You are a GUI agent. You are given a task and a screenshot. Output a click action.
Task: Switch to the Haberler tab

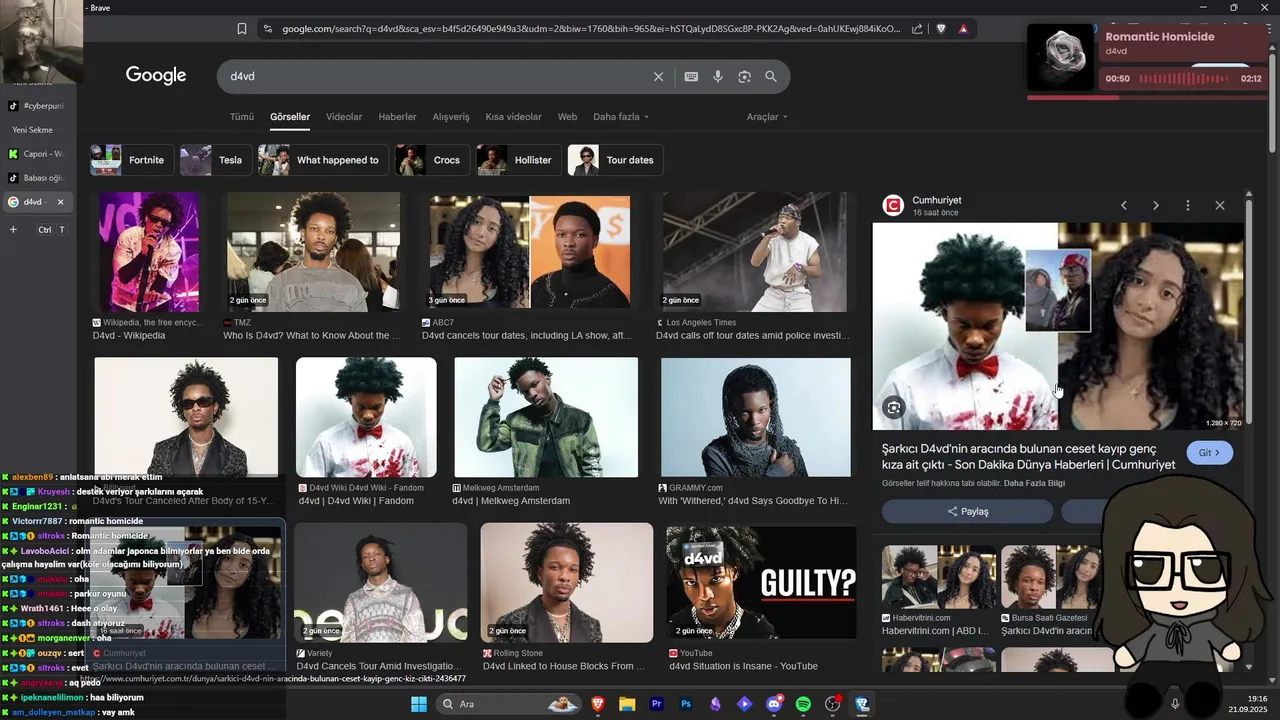[x=397, y=117]
